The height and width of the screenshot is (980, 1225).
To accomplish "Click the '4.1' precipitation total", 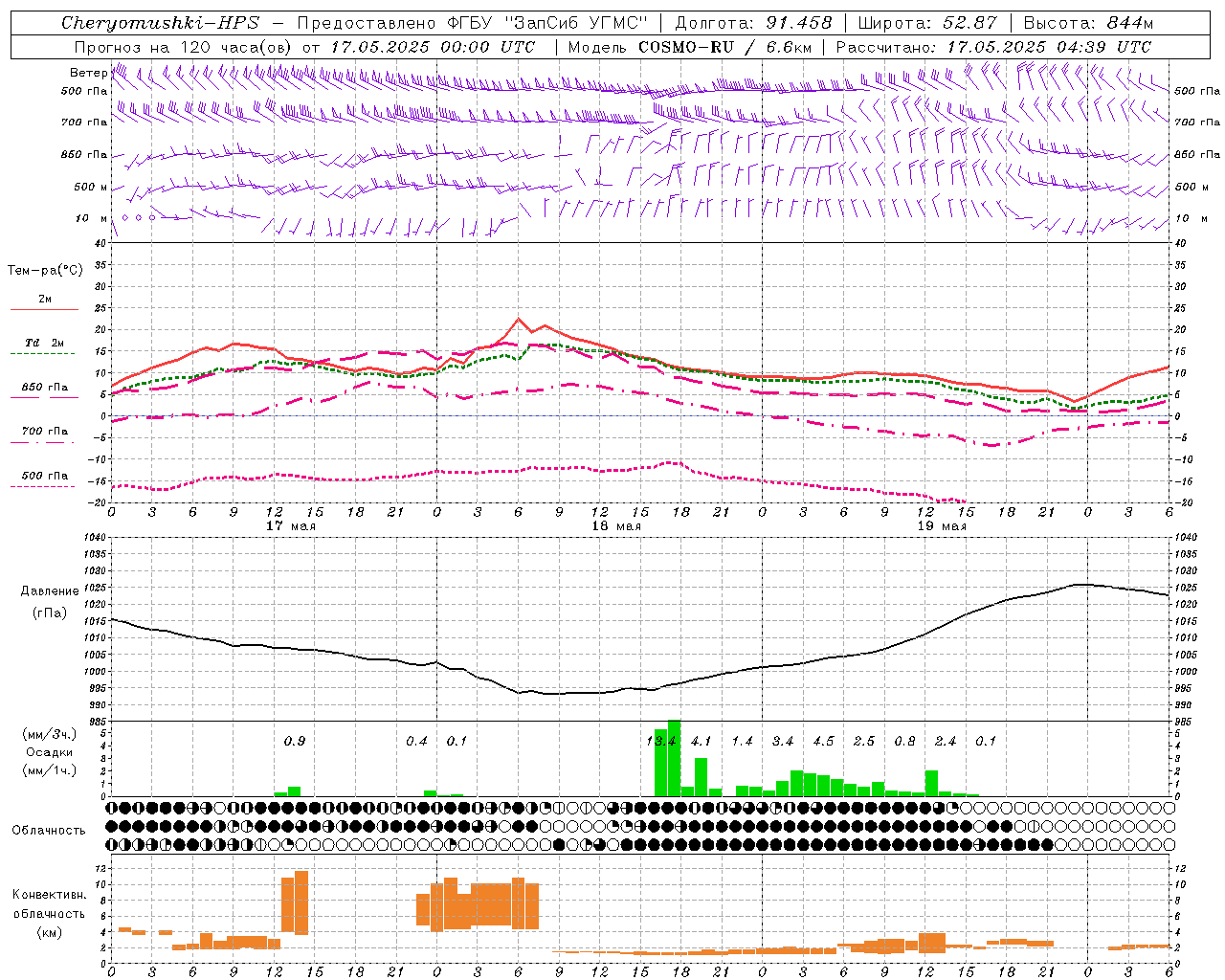I will 701,741.
